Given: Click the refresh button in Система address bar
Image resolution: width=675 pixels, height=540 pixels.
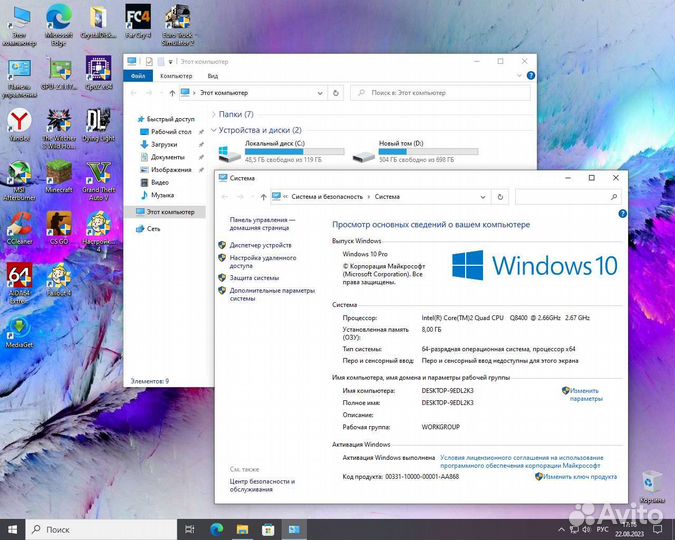Looking at the screenshot, I should [x=500, y=197].
